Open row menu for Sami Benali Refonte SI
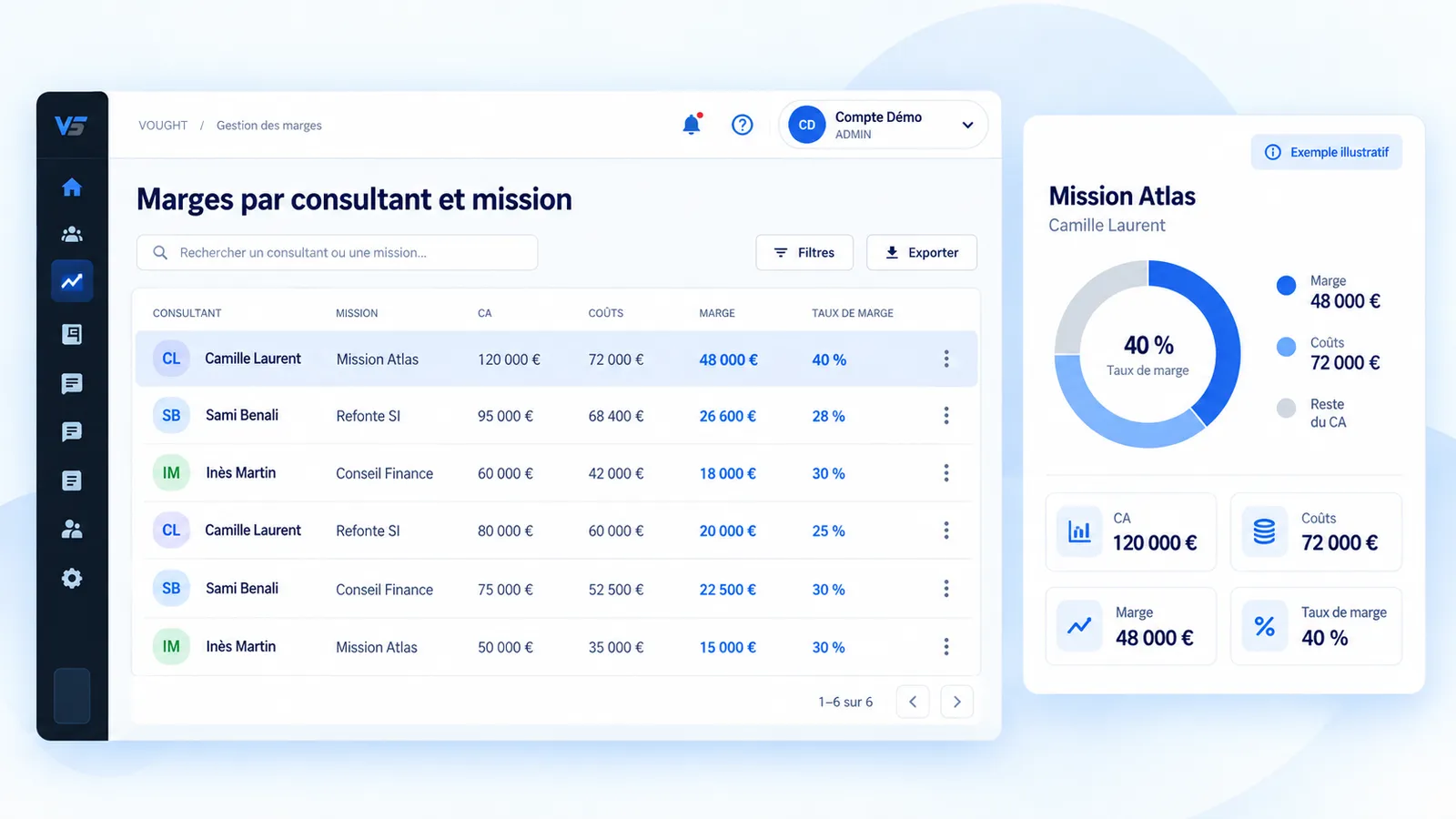Image resolution: width=1456 pixels, height=819 pixels. 946,415
